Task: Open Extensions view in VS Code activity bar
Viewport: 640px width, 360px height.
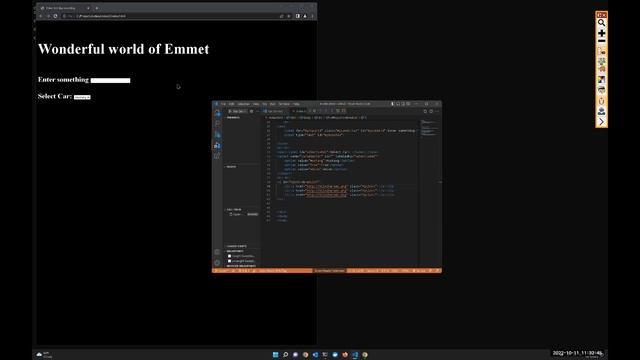Action: [x=217, y=156]
